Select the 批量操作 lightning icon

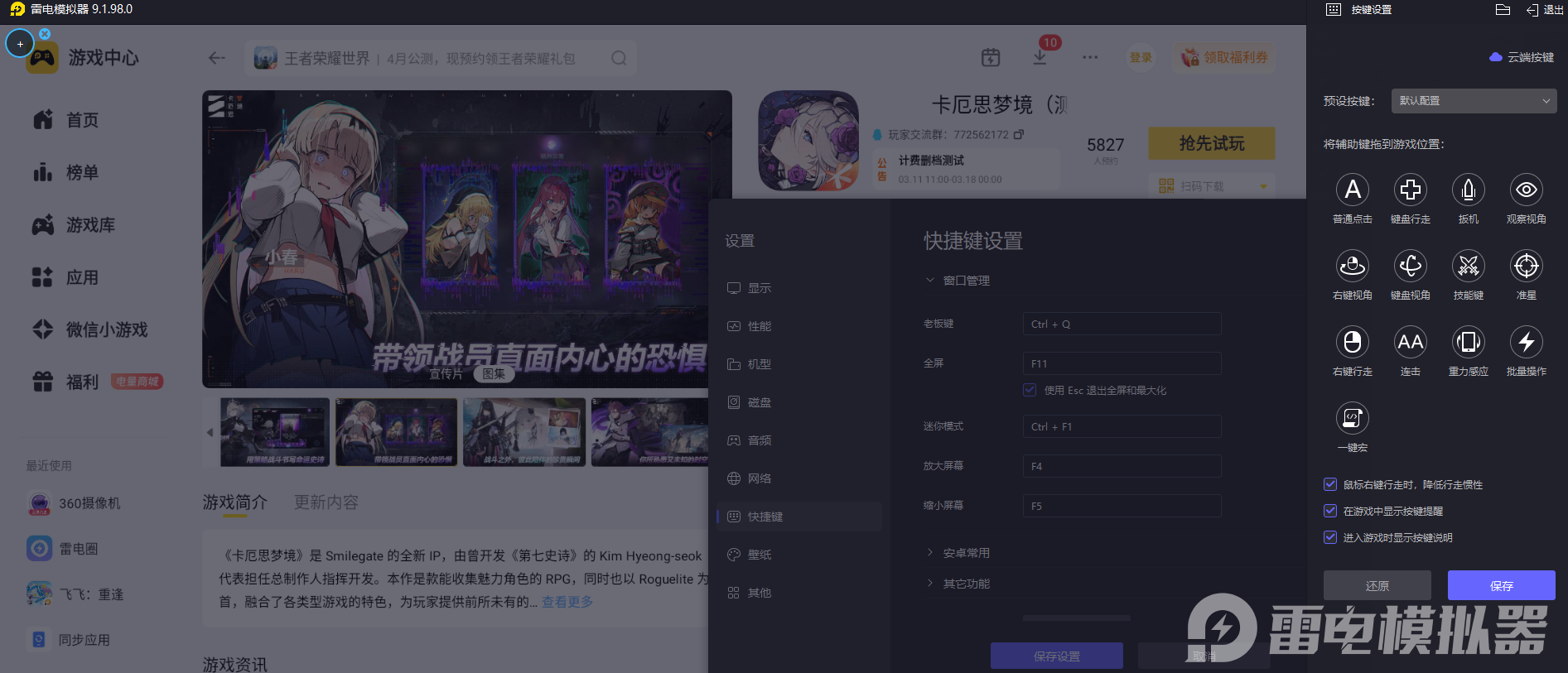1527,342
